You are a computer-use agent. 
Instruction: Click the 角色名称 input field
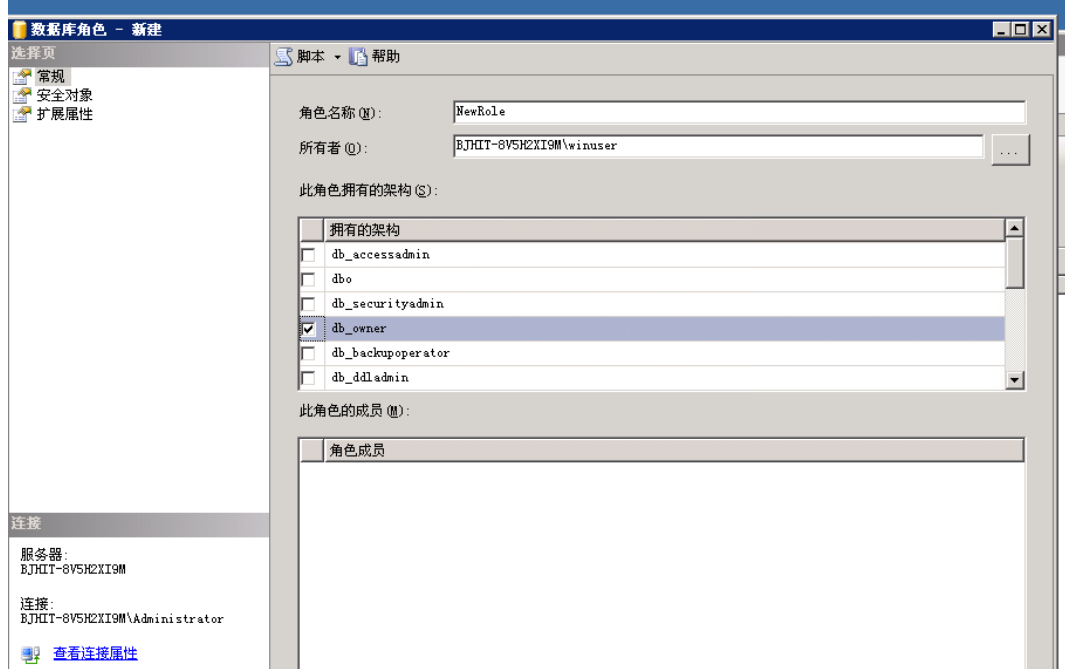coord(739,112)
